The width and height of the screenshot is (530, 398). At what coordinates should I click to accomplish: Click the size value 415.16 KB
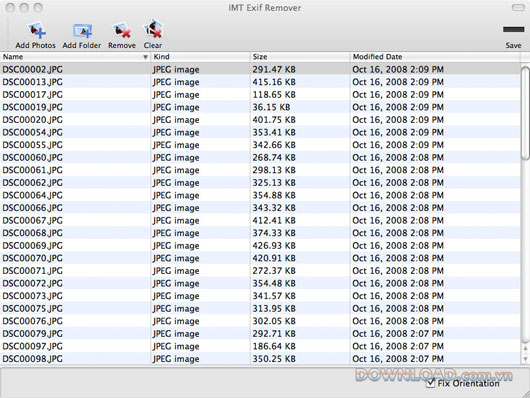[x=274, y=82]
